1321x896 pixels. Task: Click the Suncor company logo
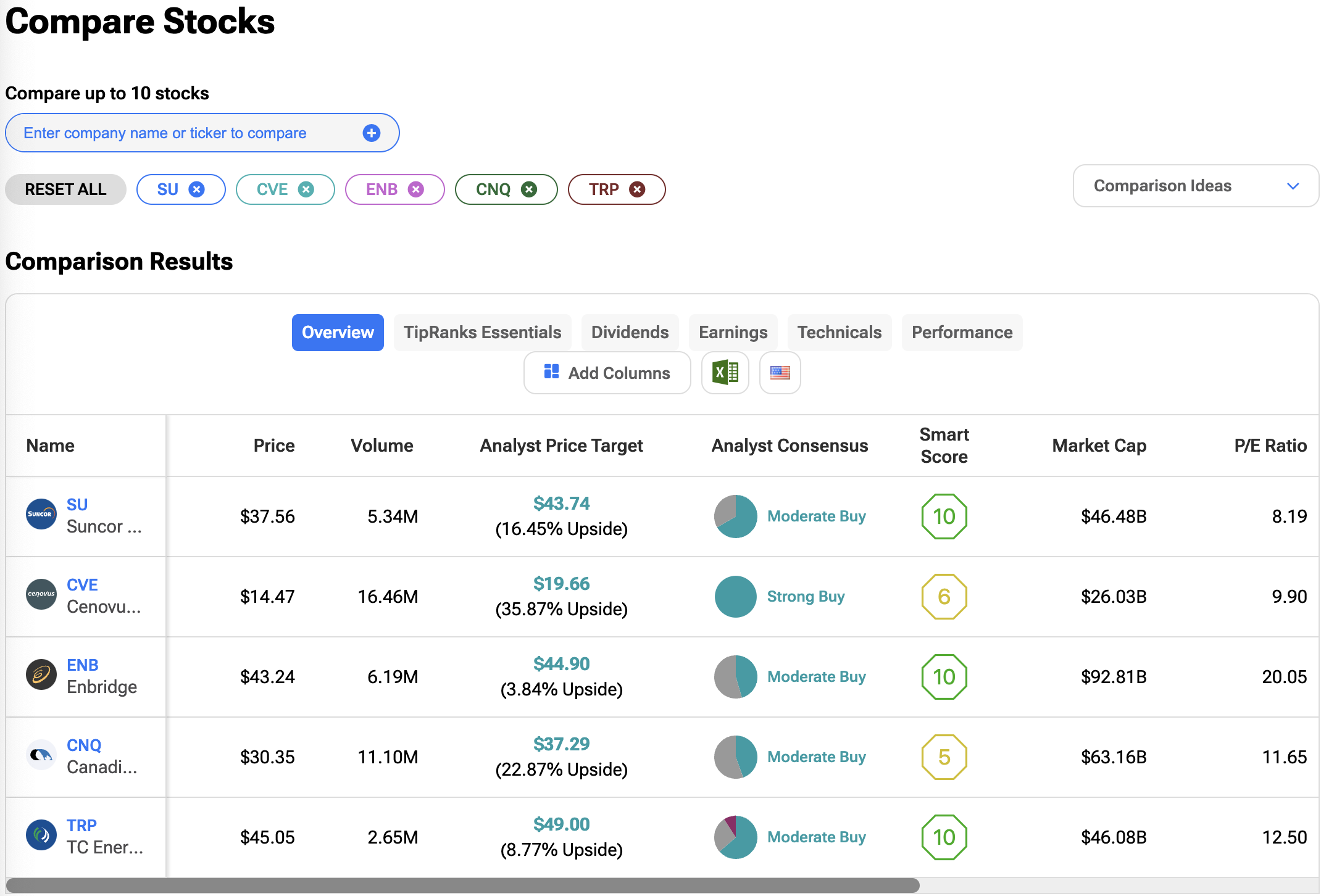tap(41, 514)
